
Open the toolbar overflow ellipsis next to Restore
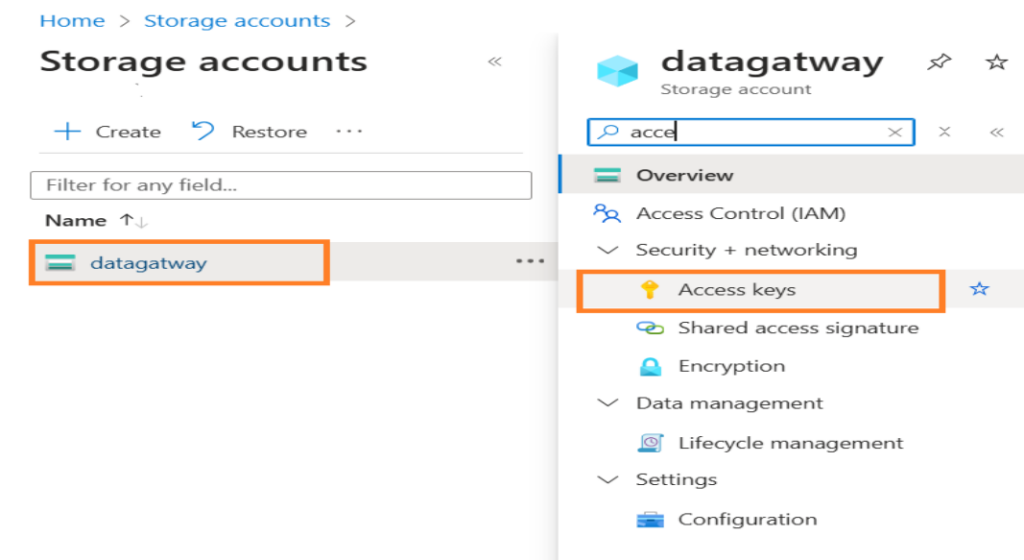(x=349, y=131)
